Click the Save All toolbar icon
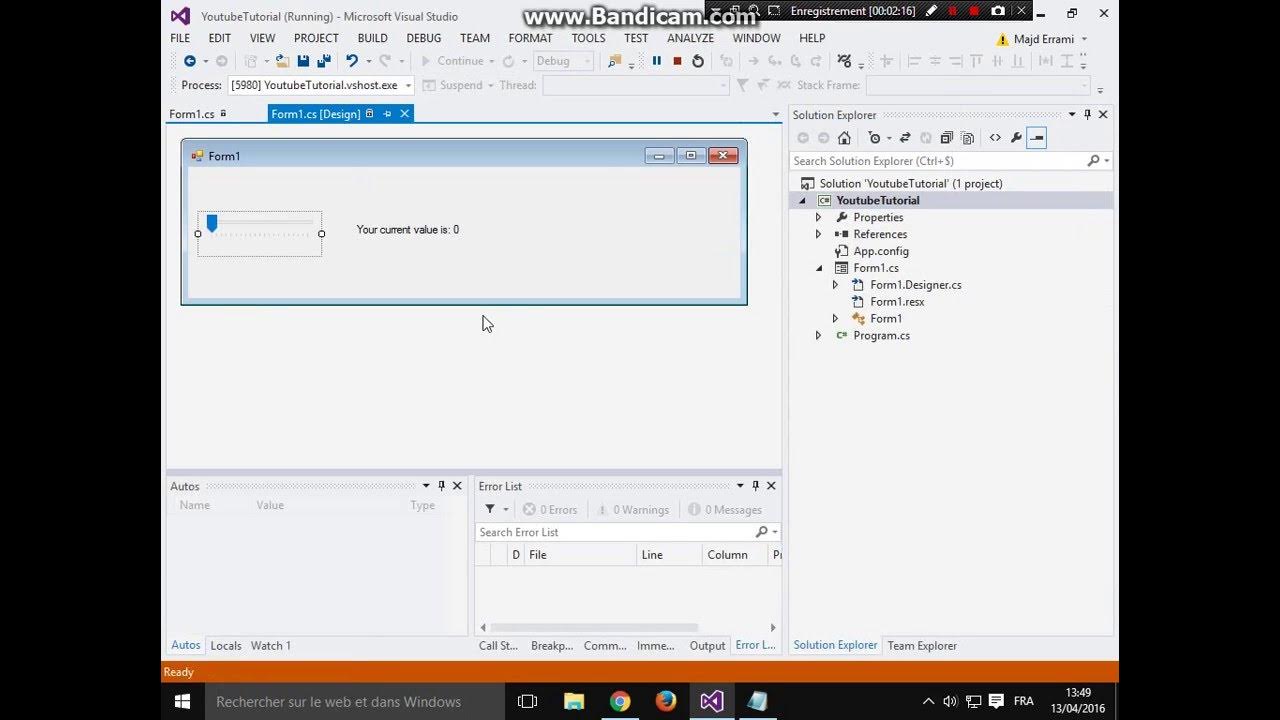 pos(323,61)
